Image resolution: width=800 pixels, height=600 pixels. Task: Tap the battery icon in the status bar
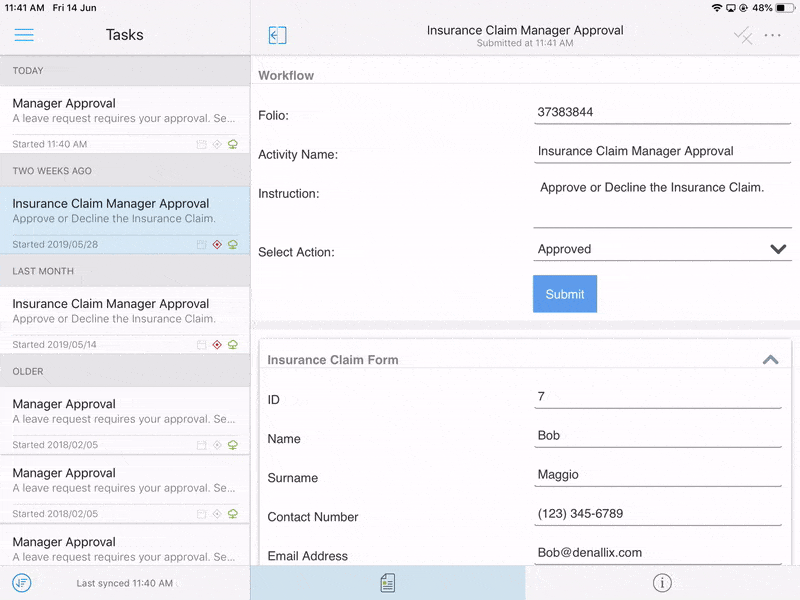pos(784,8)
